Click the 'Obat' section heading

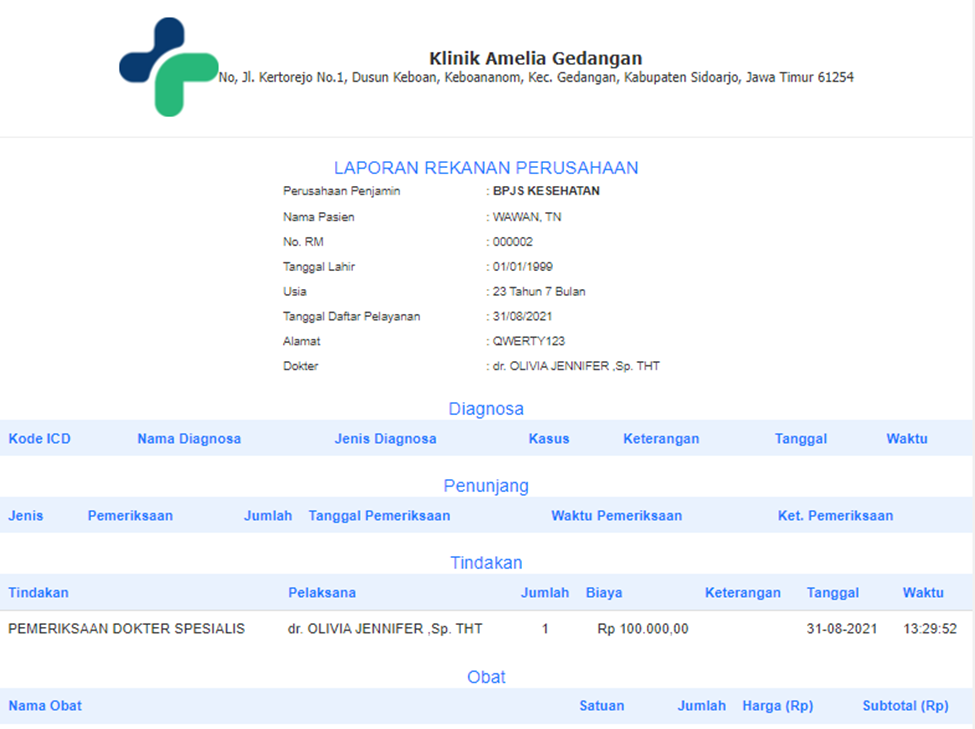486,677
